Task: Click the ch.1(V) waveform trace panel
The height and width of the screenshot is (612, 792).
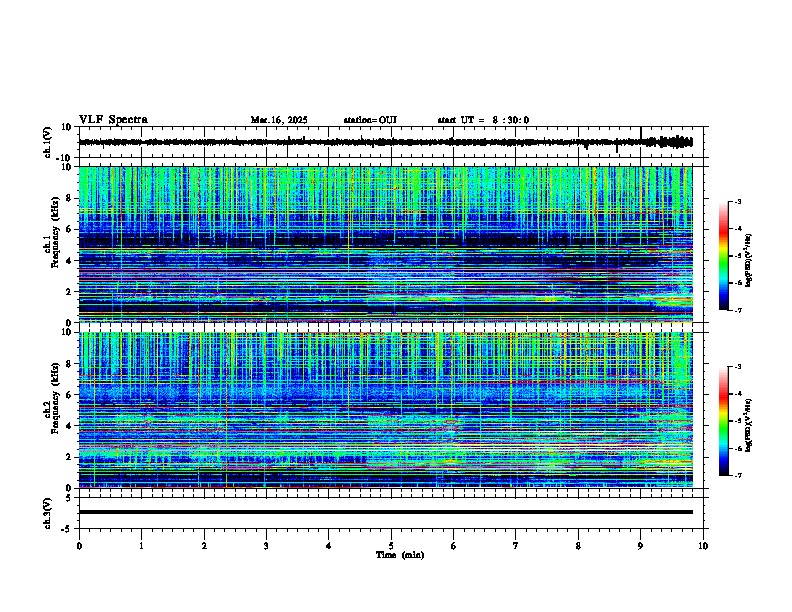Action: [393, 142]
